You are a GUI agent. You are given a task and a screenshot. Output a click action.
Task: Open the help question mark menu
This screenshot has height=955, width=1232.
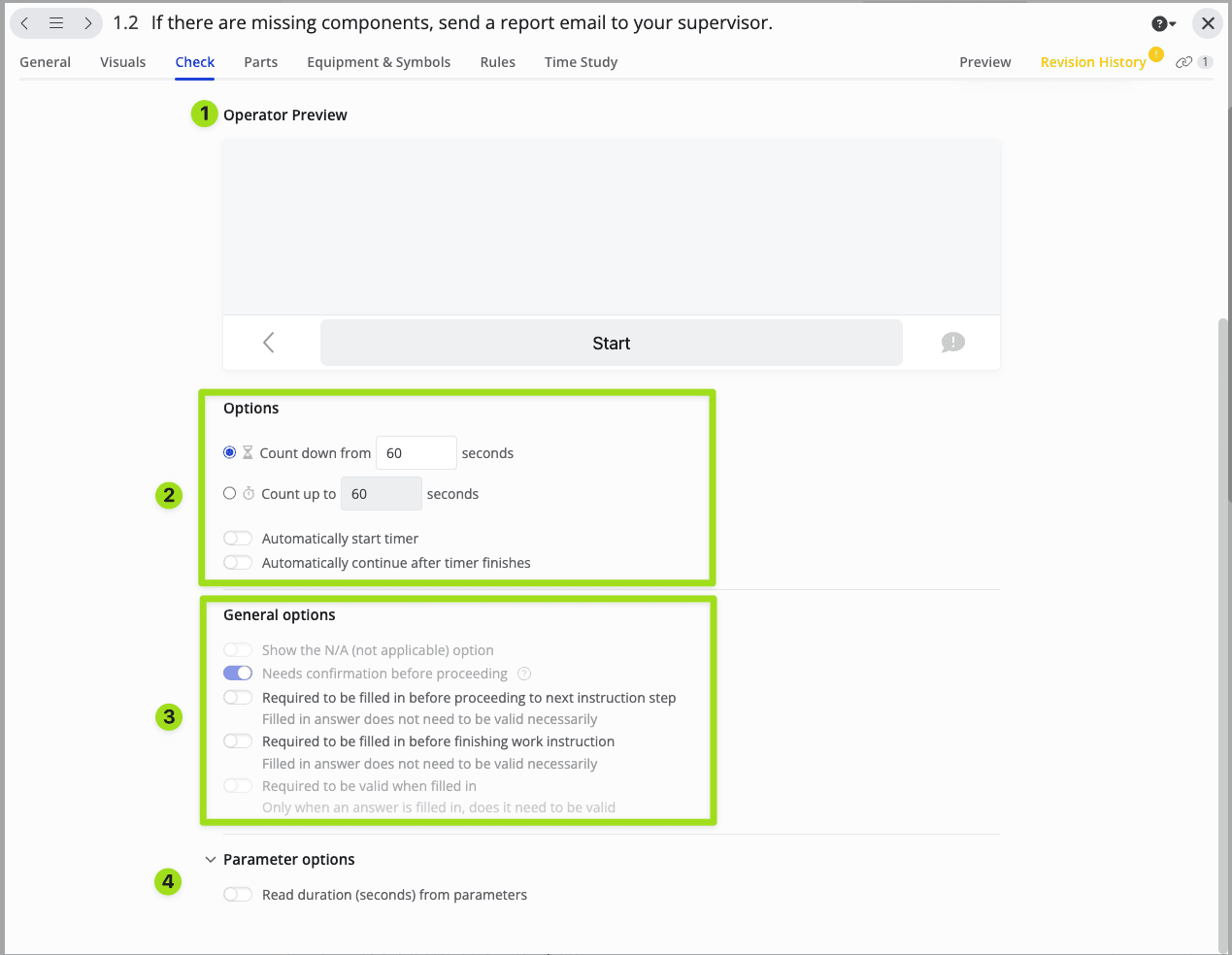click(x=1162, y=23)
